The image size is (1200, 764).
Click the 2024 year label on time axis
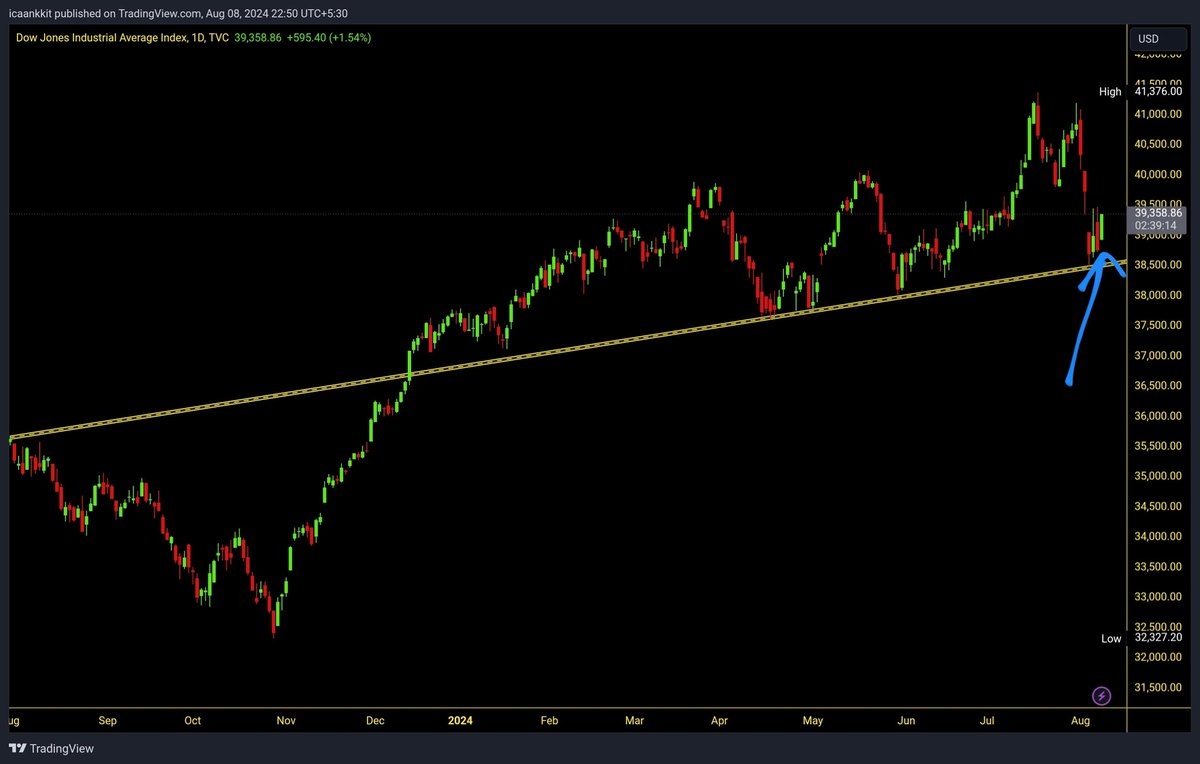tap(461, 720)
